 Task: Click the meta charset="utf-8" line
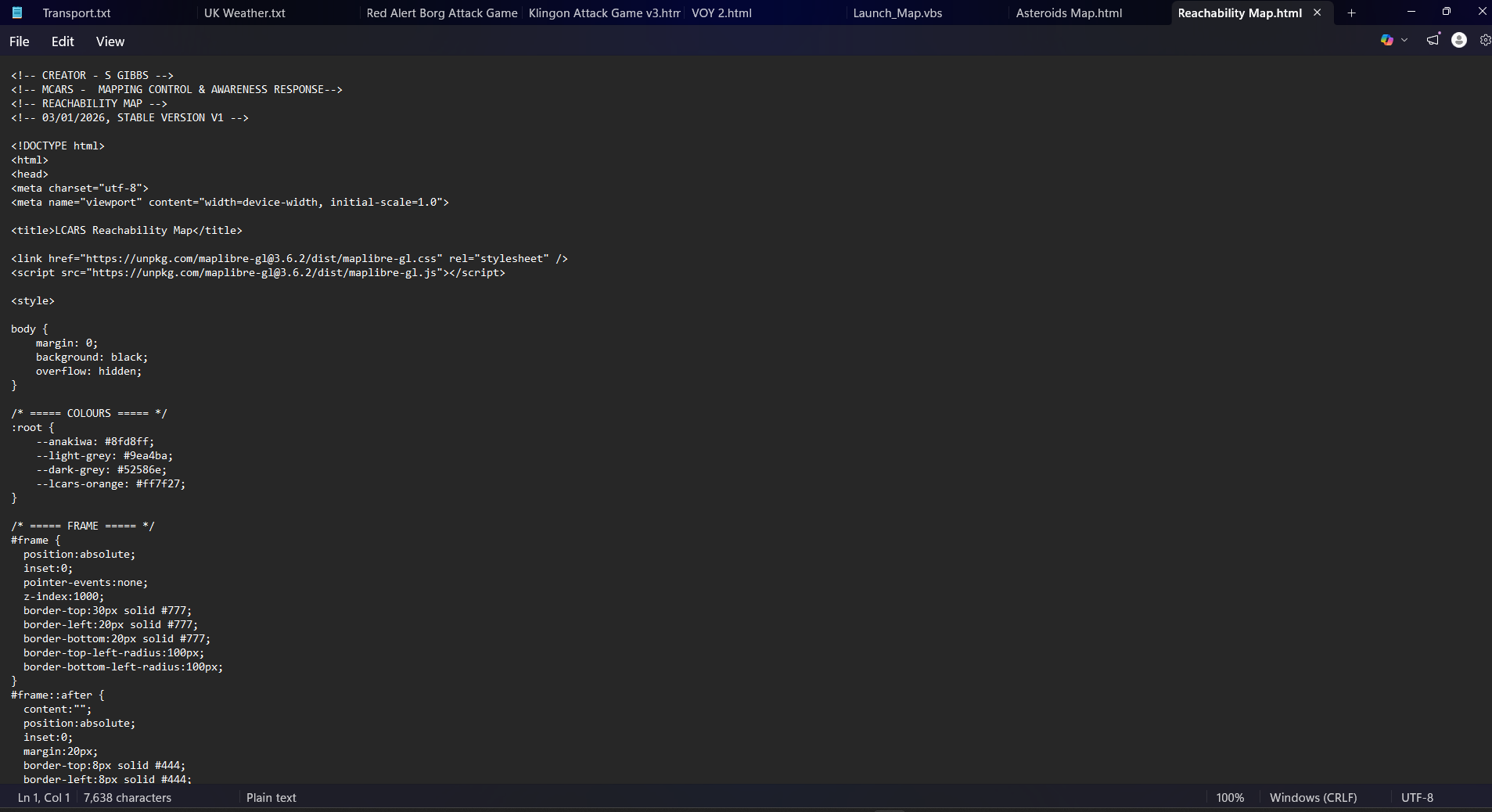click(80, 189)
